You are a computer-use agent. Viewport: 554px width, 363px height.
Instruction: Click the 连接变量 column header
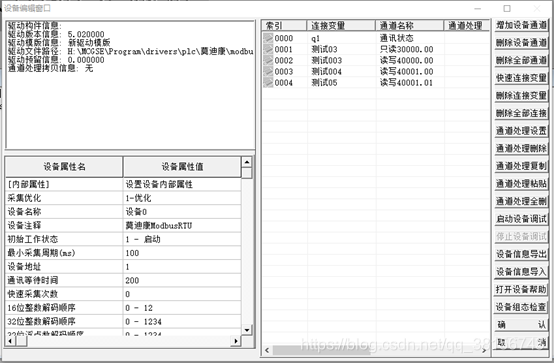pos(341,25)
